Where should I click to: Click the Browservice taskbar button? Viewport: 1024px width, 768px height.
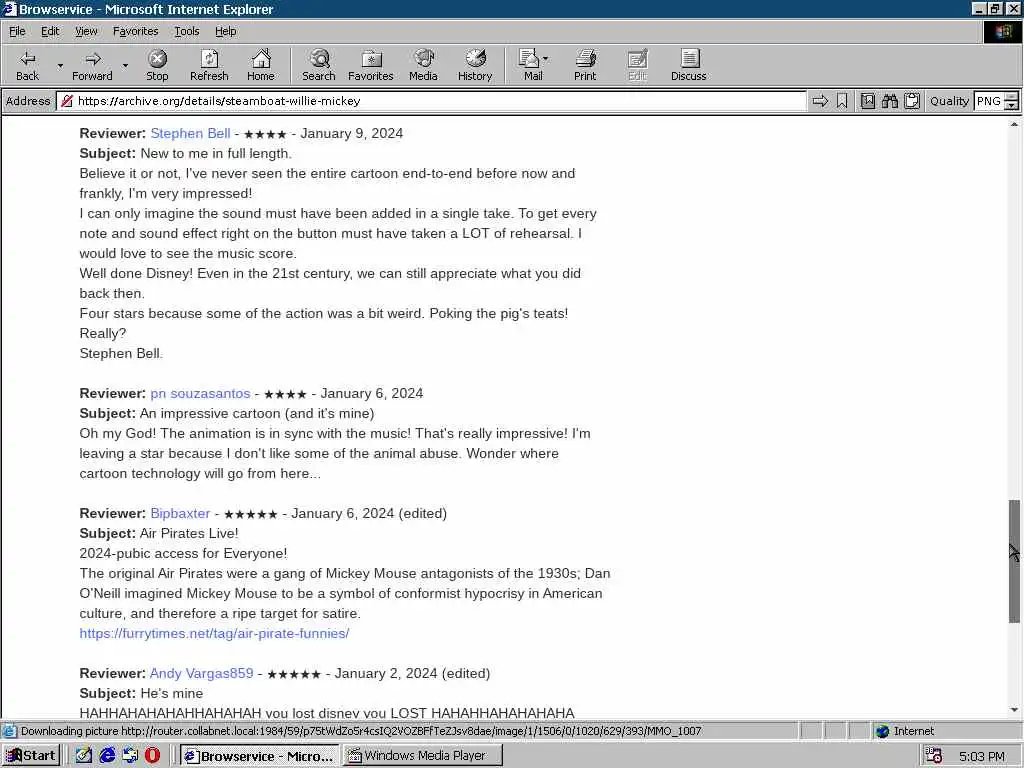[x=259, y=756]
